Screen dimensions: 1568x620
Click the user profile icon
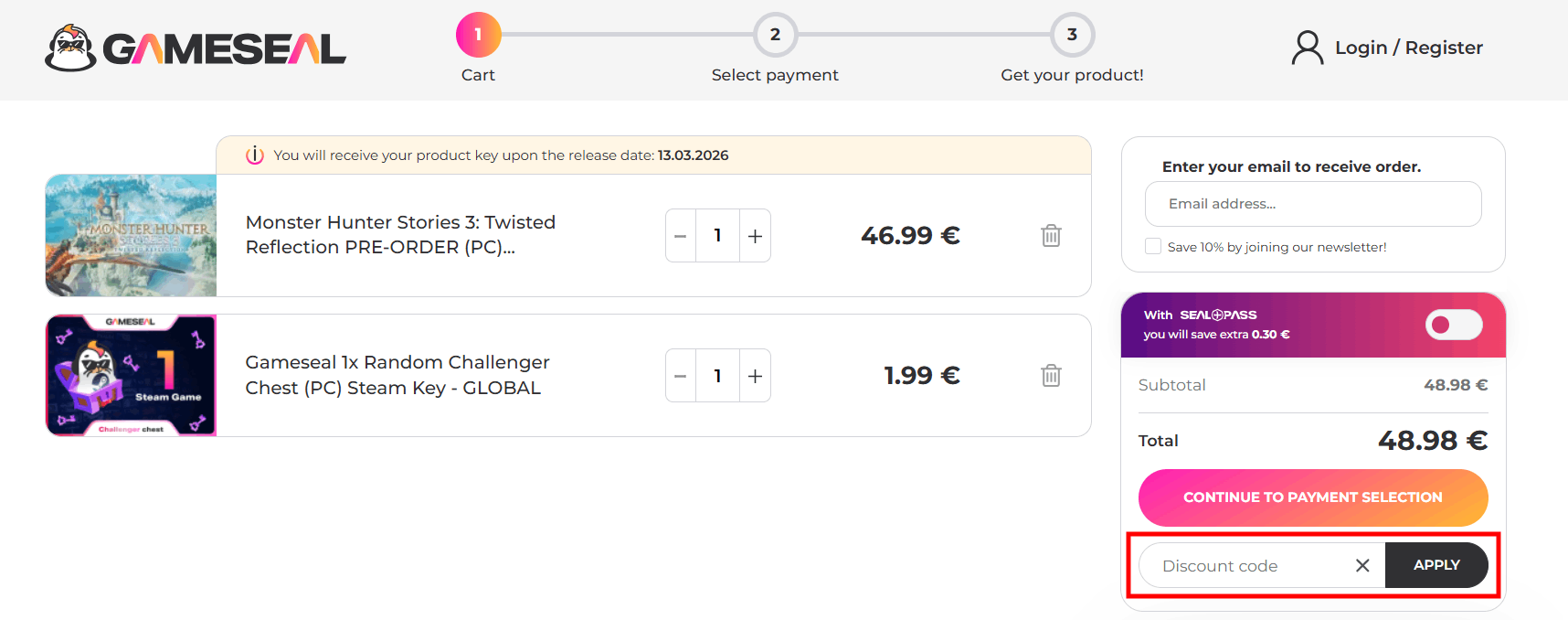[x=1308, y=48]
